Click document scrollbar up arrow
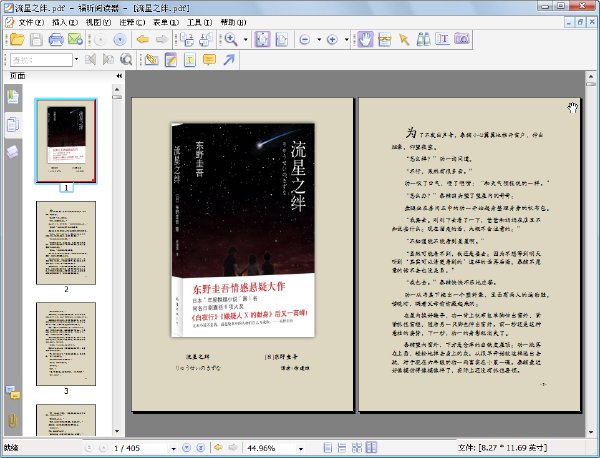600x458 pixels. (x=590, y=76)
